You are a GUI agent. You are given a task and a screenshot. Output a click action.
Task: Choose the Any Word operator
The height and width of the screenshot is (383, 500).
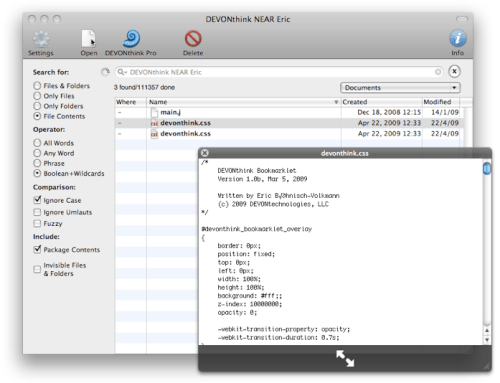click(x=37, y=153)
